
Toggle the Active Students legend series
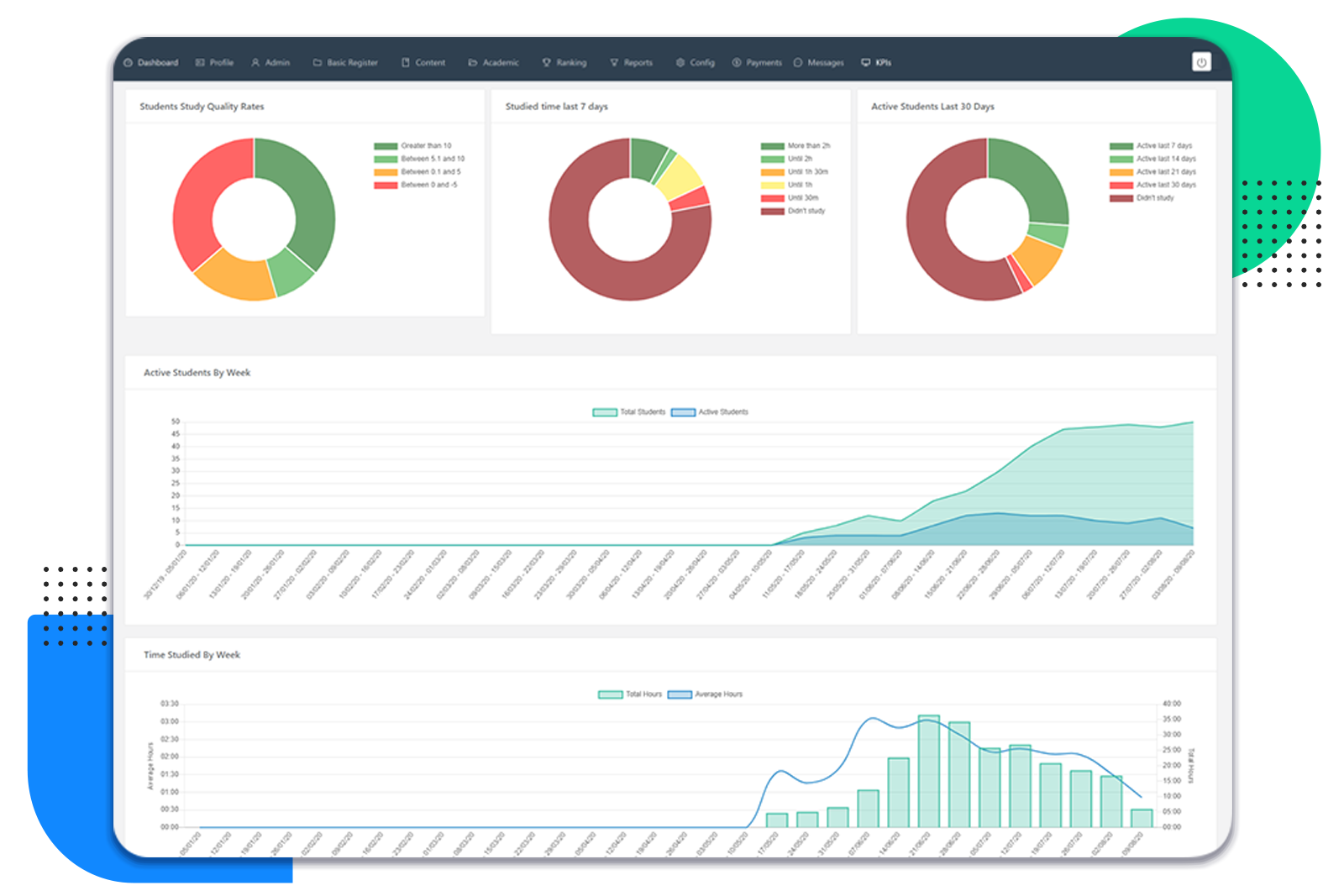coord(710,412)
